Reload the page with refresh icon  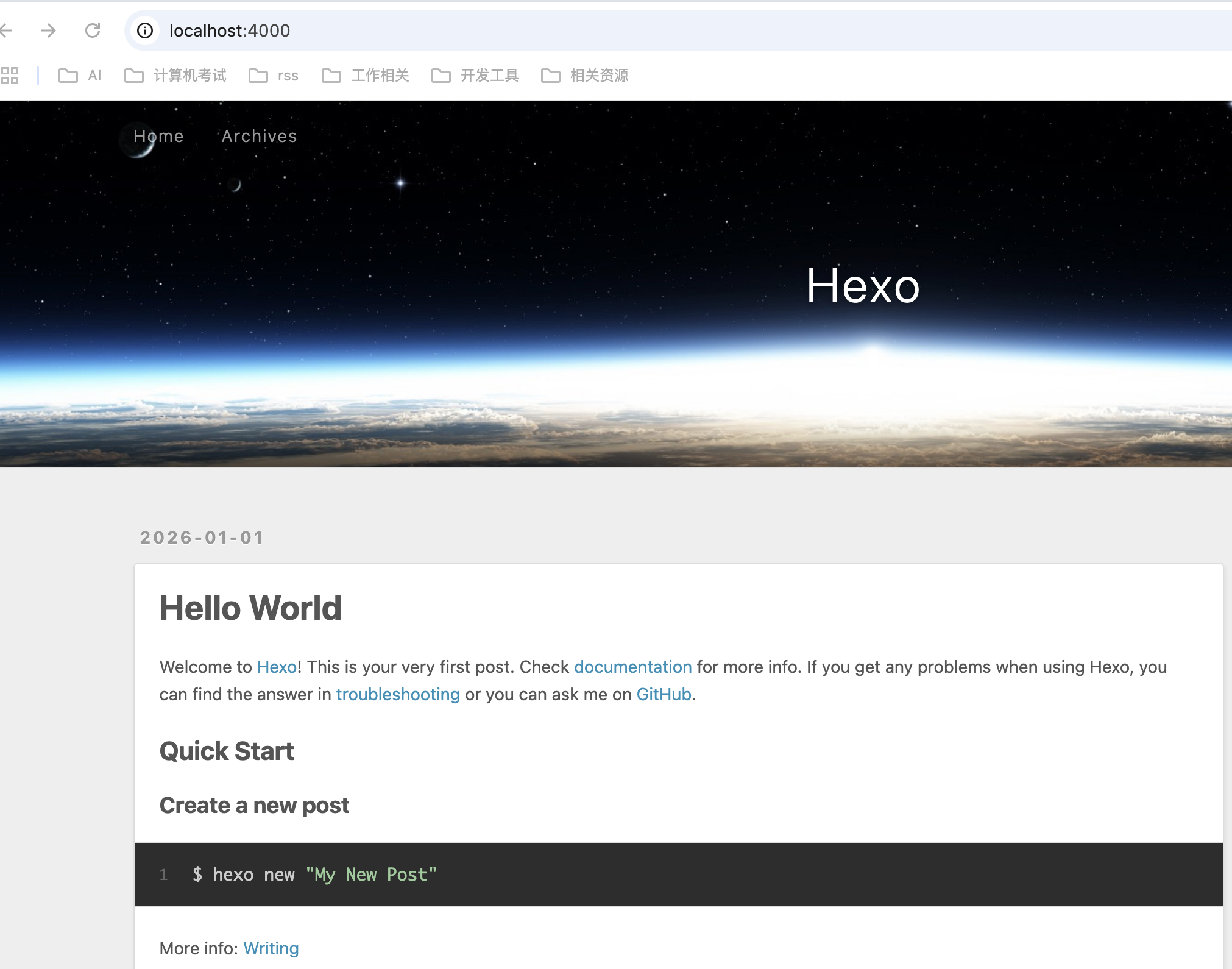[93, 30]
